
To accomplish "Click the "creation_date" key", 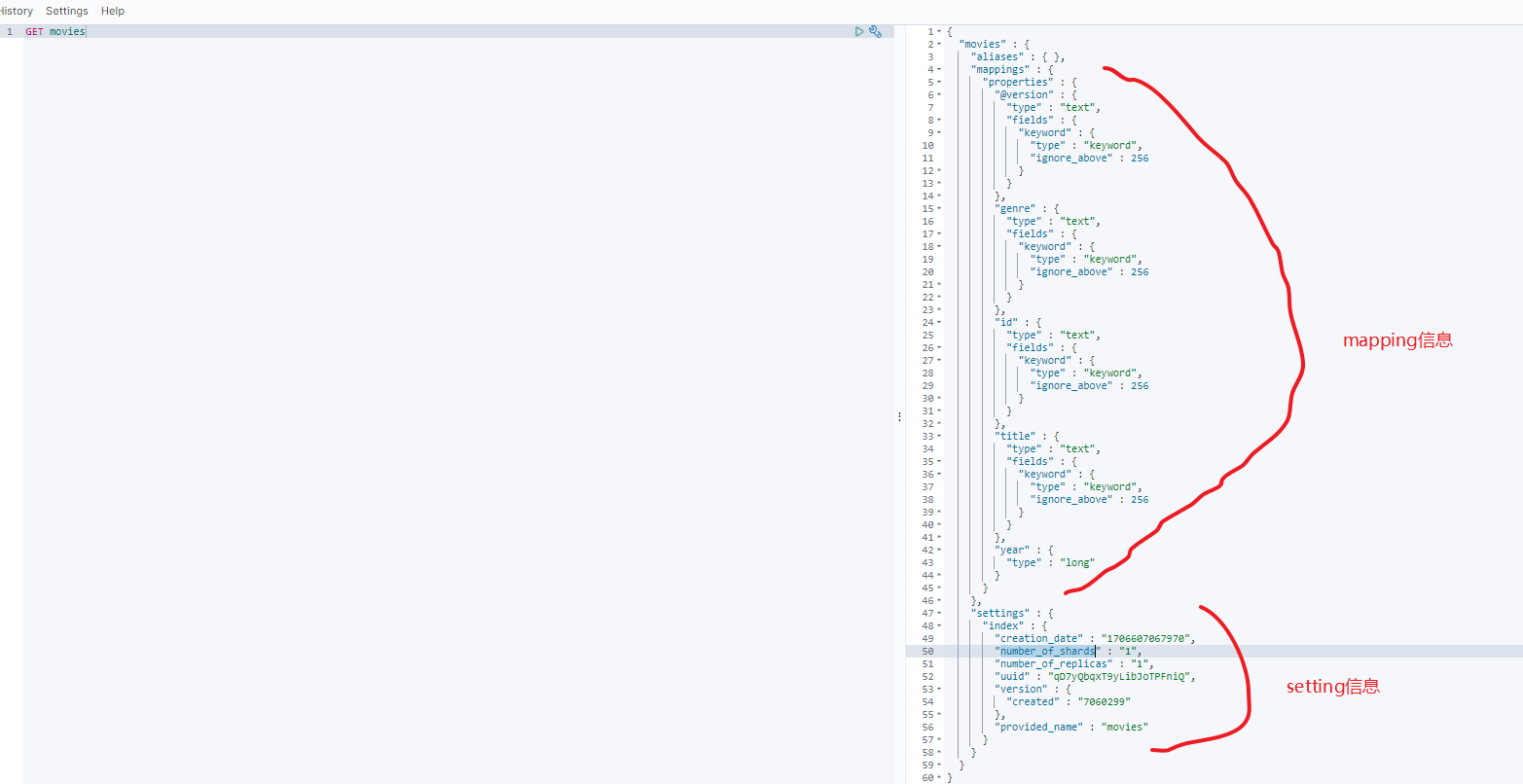I will click(x=1038, y=638).
